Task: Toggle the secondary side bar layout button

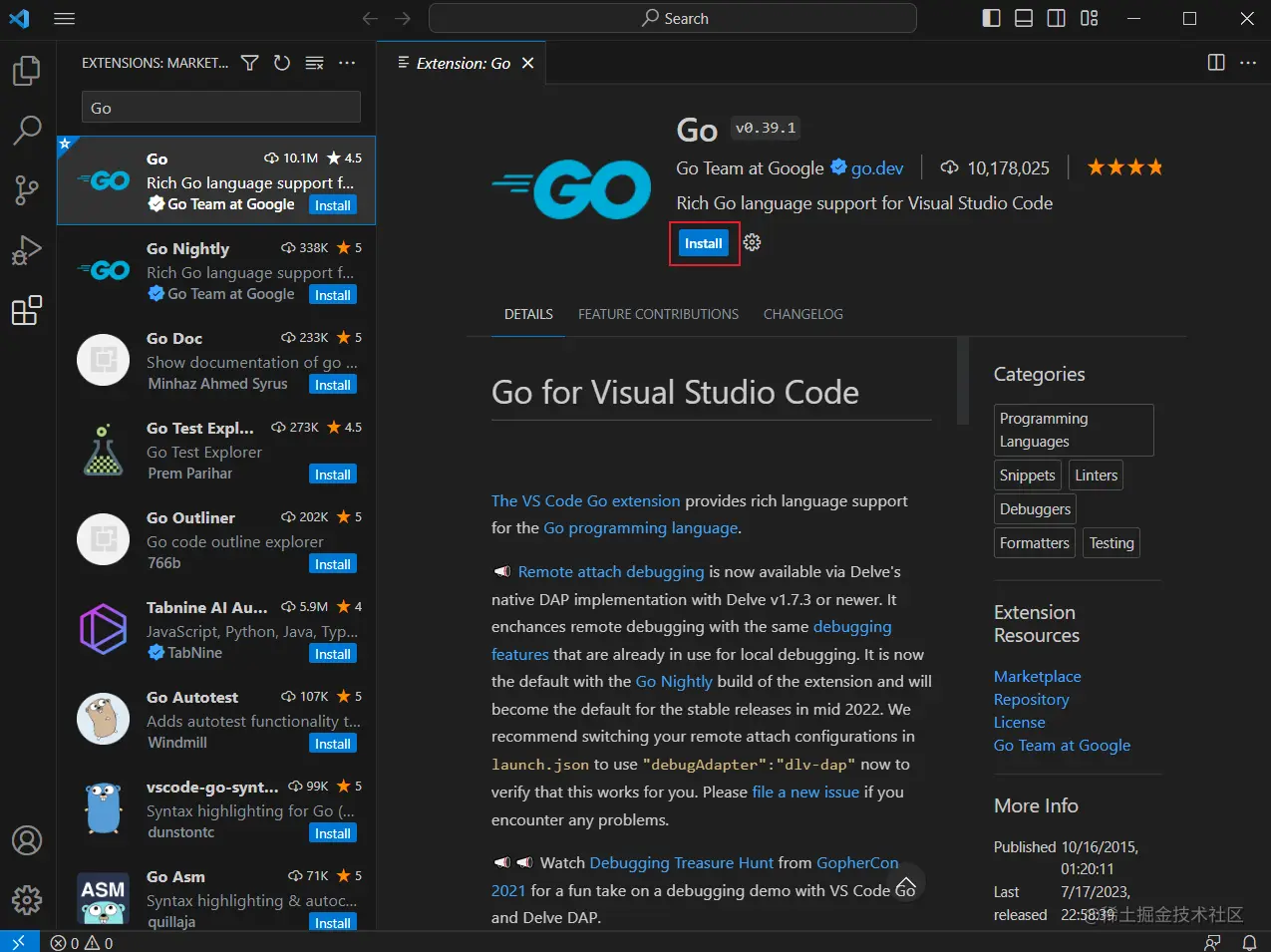Action: (x=1056, y=18)
